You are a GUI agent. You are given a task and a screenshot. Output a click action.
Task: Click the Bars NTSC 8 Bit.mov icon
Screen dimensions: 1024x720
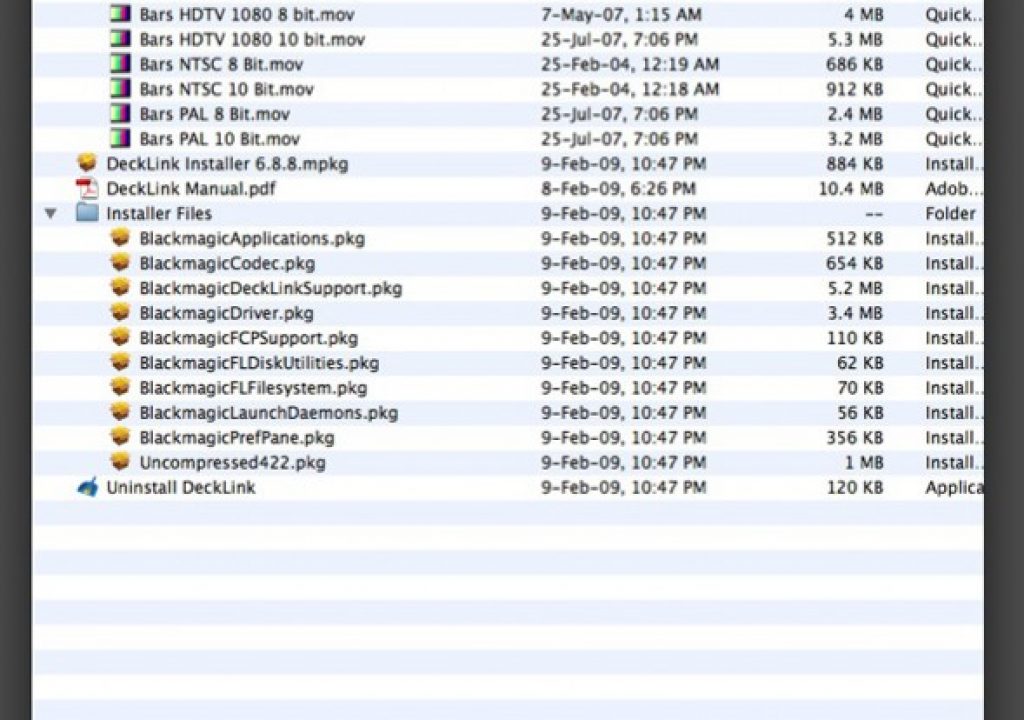coord(120,63)
